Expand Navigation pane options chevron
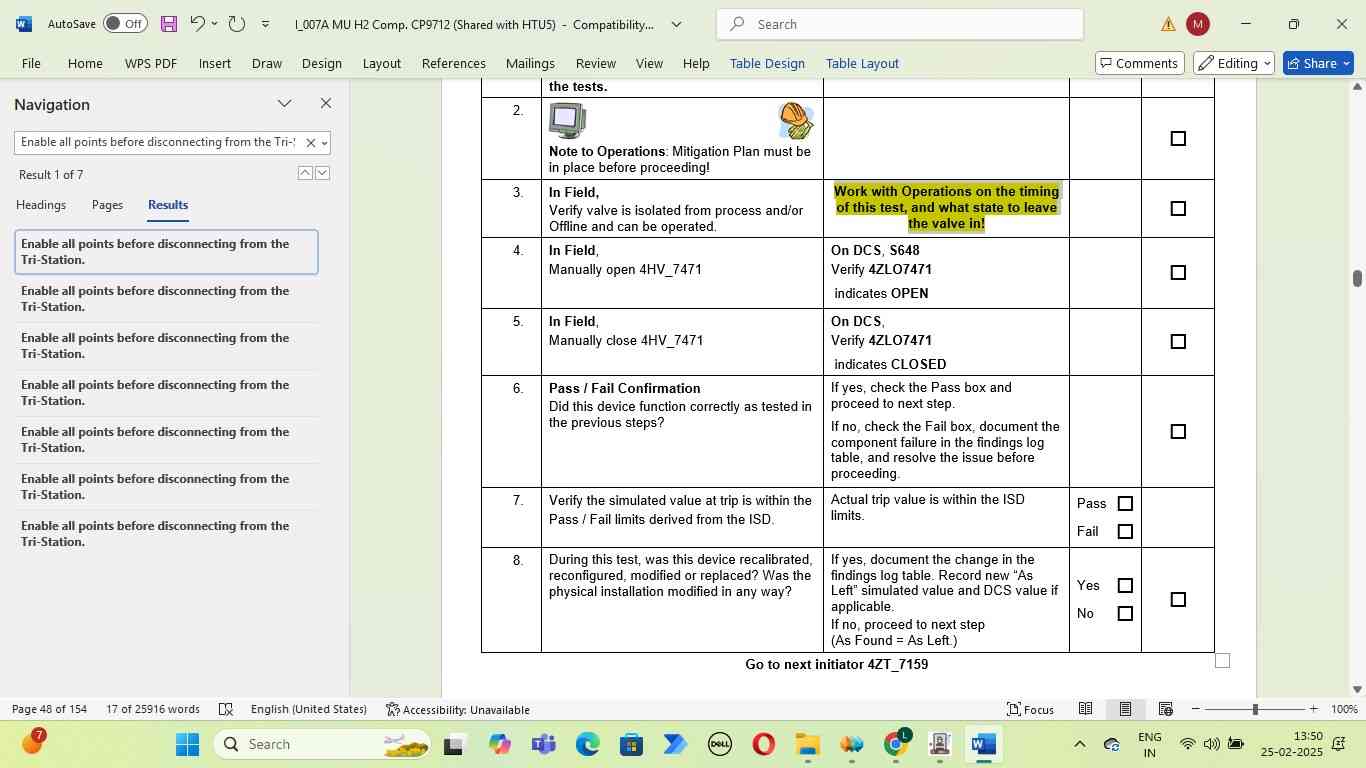The width and height of the screenshot is (1366, 768). tap(285, 104)
